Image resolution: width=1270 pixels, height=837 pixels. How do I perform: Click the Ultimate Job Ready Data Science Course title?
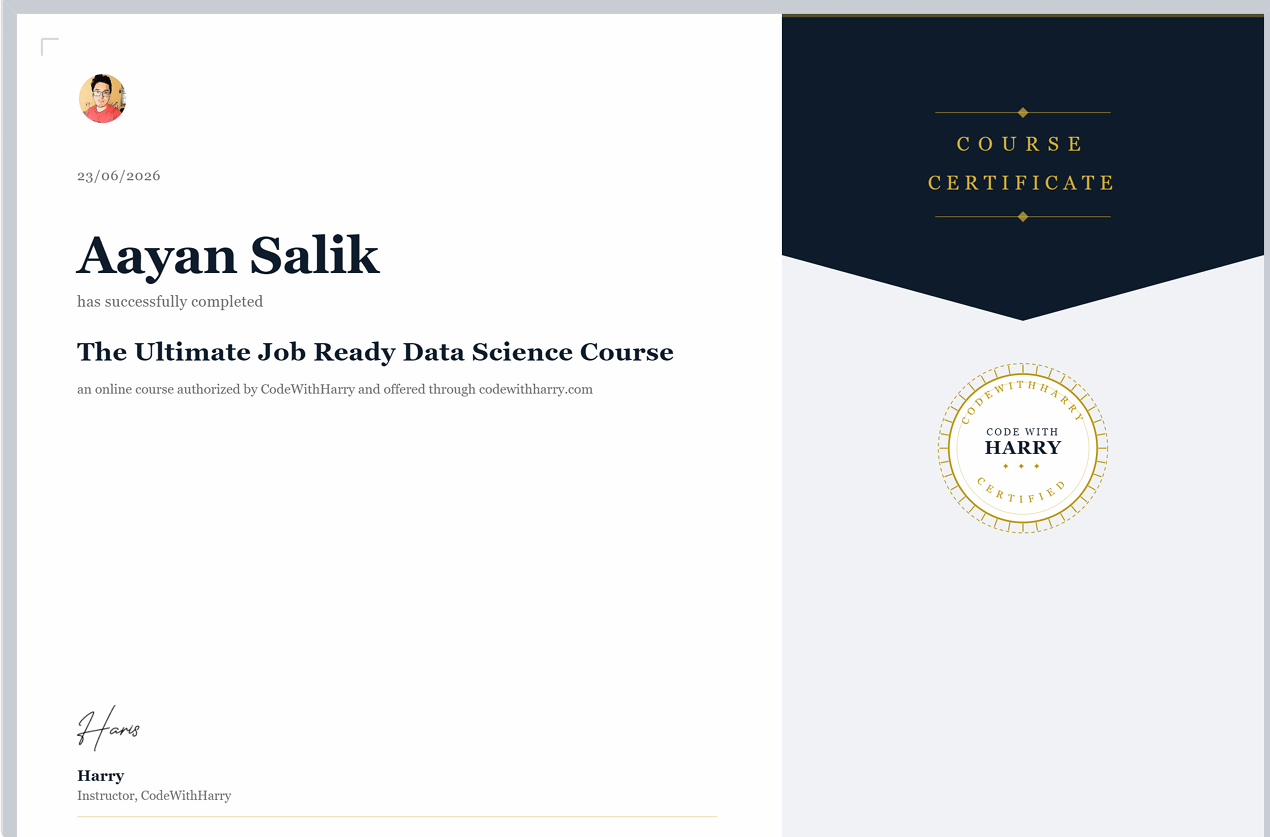click(375, 352)
